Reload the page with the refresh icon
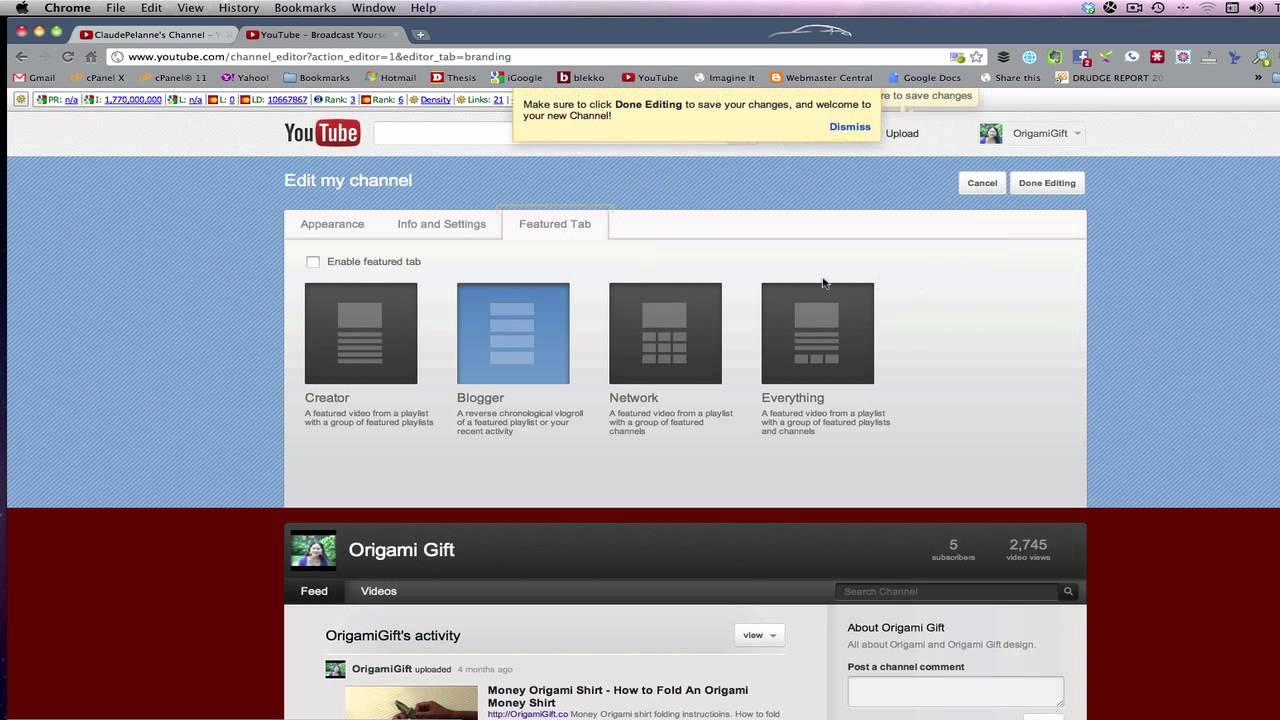 pos(68,57)
